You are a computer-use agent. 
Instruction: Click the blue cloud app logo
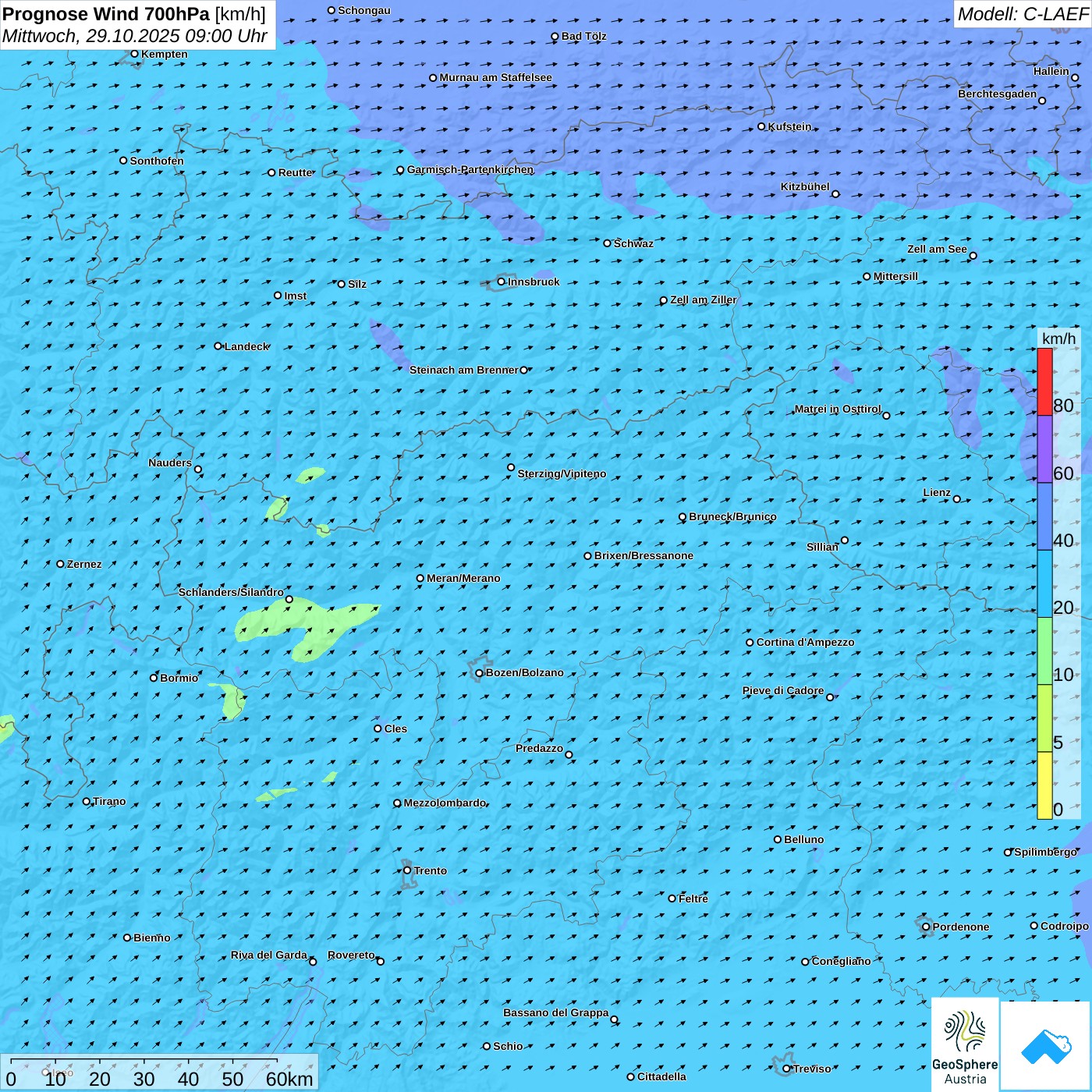coord(1046,1046)
